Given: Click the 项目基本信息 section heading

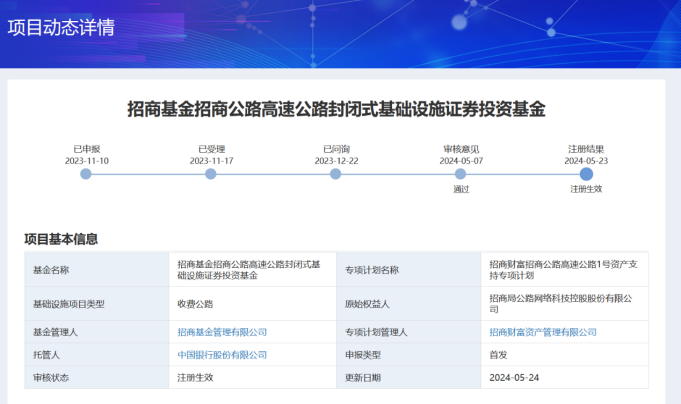Looking at the screenshot, I should 61,239.
